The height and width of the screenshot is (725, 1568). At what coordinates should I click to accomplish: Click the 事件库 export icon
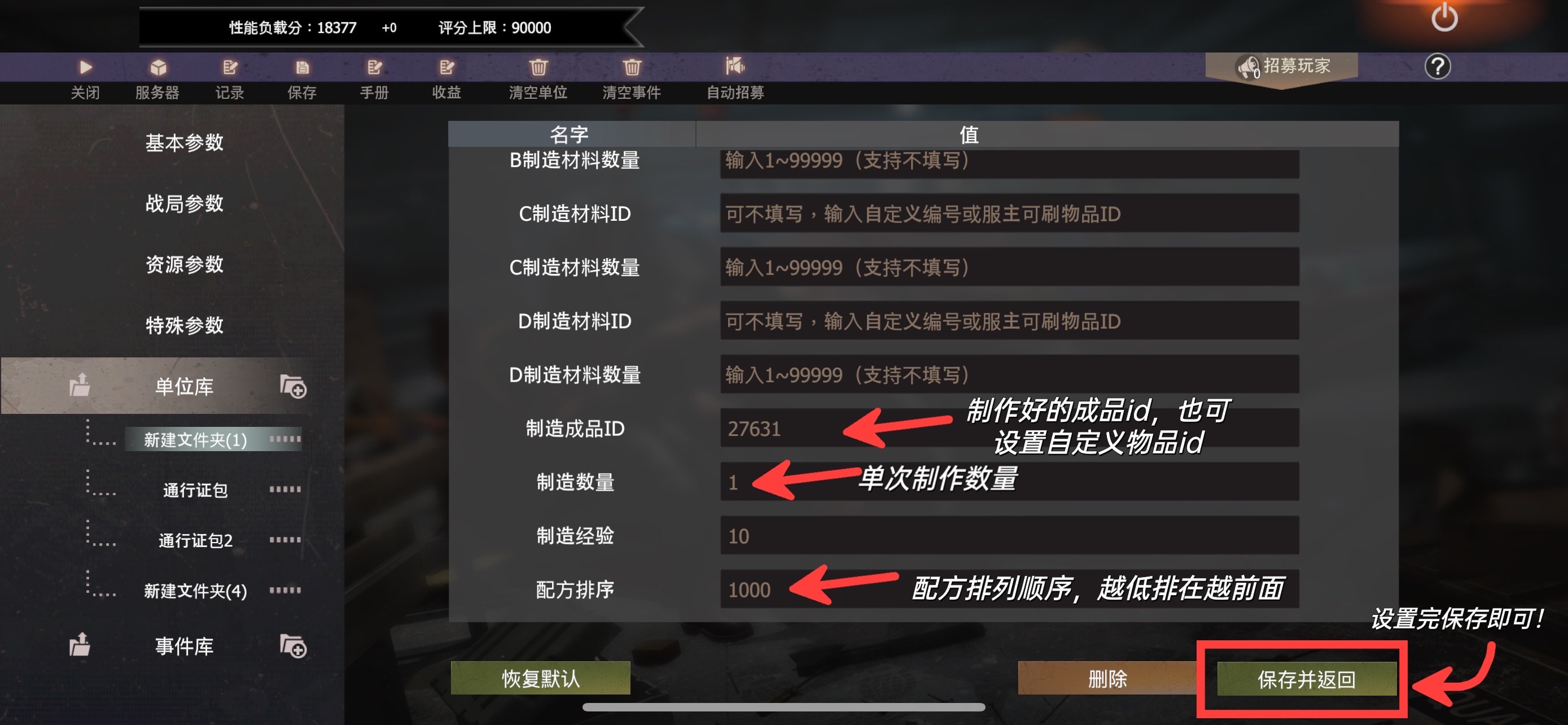80,645
